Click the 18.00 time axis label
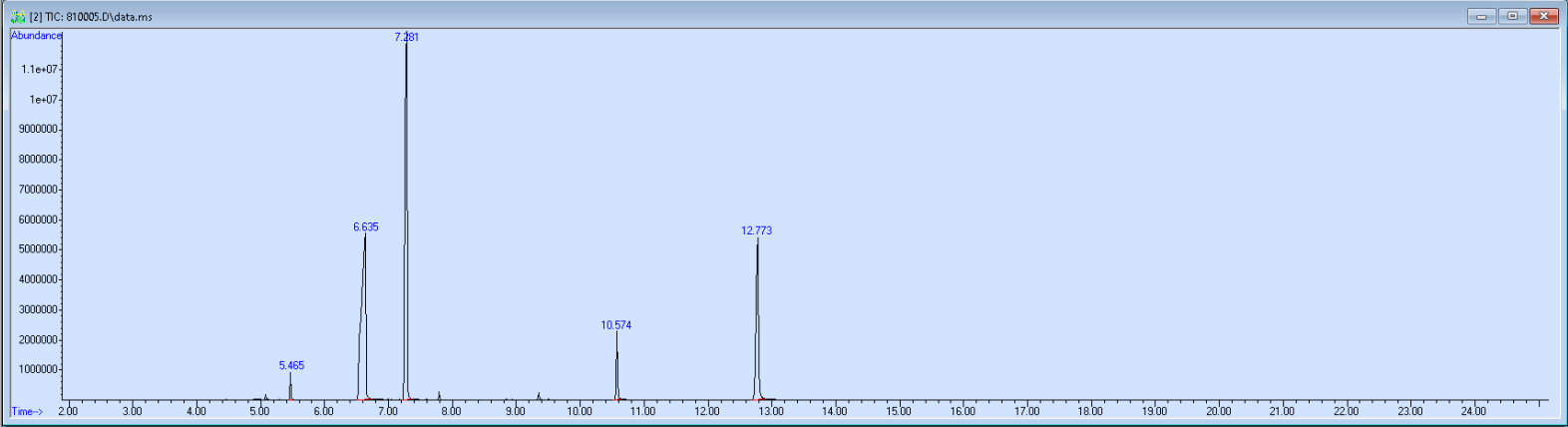 point(1090,411)
